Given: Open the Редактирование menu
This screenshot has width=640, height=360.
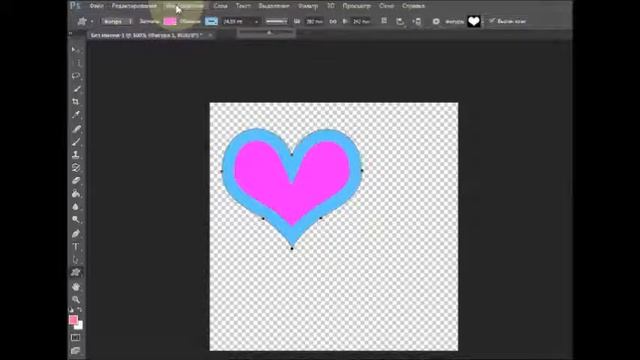Looking at the screenshot, I should tap(134, 6).
